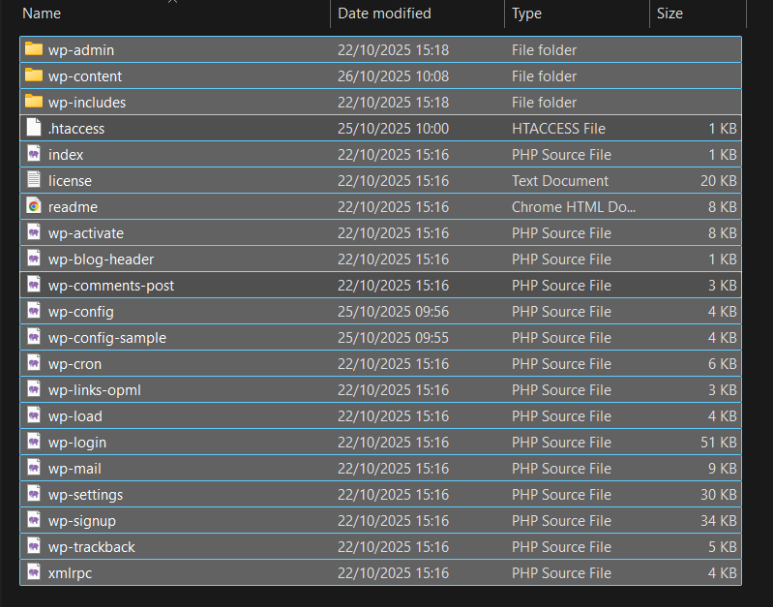Select the wp-config-sample file entry
The height and width of the screenshot is (607, 773).
(x=107, y=338)
